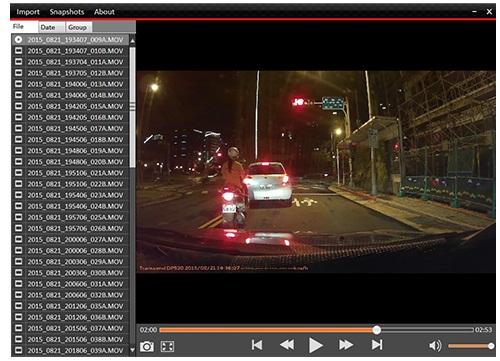Viewport: 500px width, 361px height.
Task: Toggle fullscreen video view
Action: 167,346
